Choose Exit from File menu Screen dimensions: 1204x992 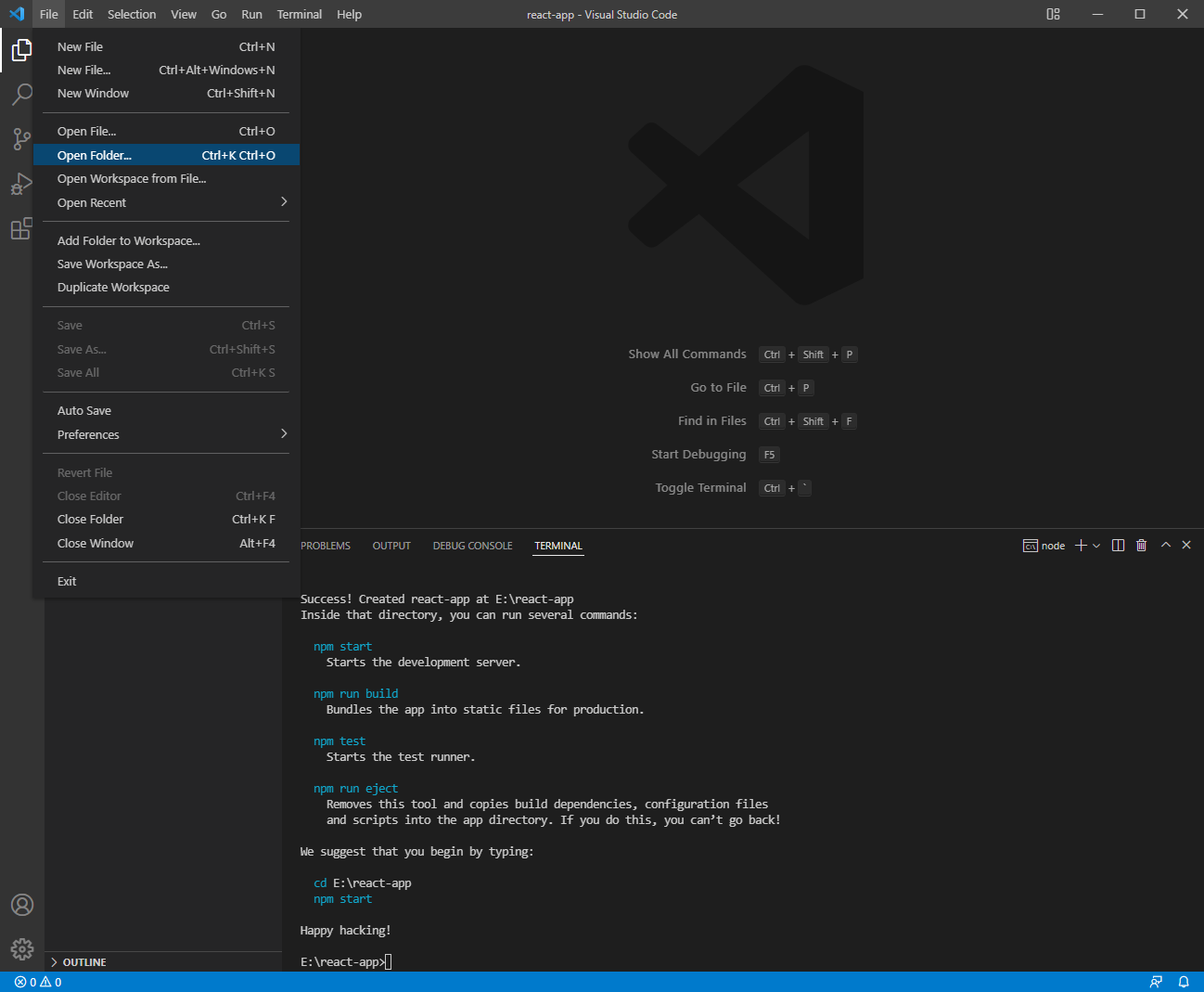[x=167, y=581]
